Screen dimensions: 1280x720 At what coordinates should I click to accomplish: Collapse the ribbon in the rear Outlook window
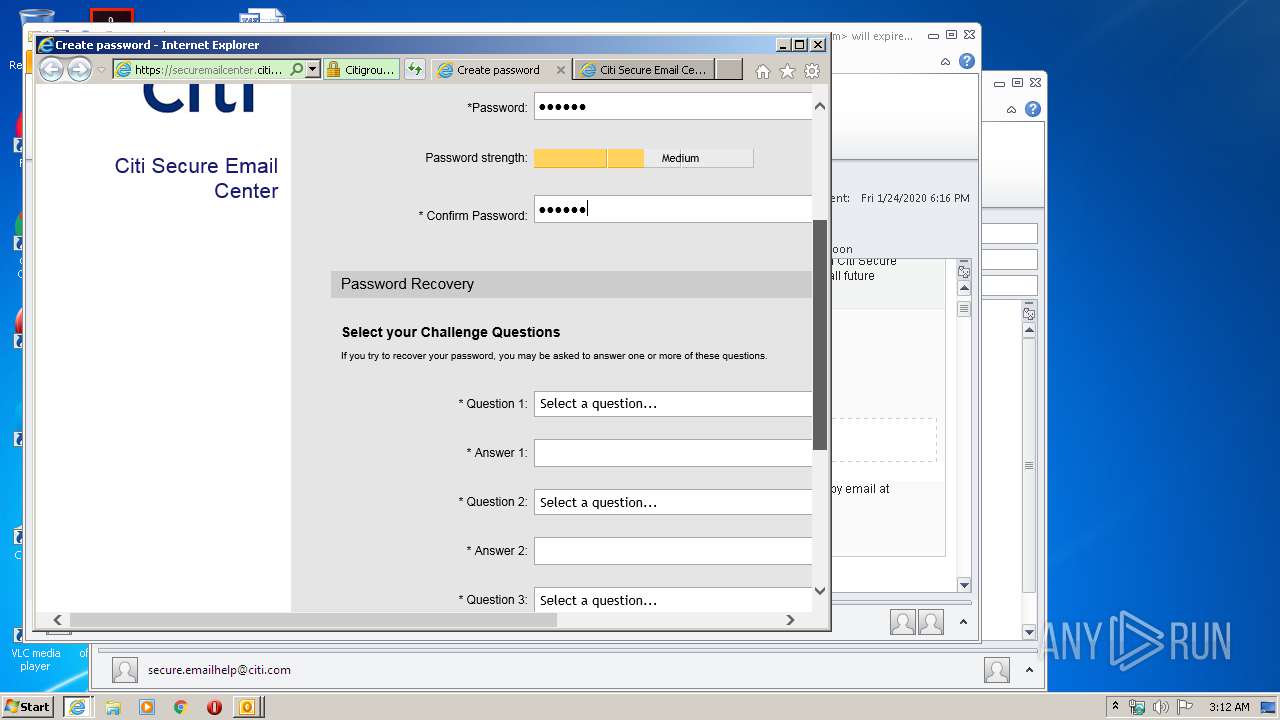point(1011,110)
